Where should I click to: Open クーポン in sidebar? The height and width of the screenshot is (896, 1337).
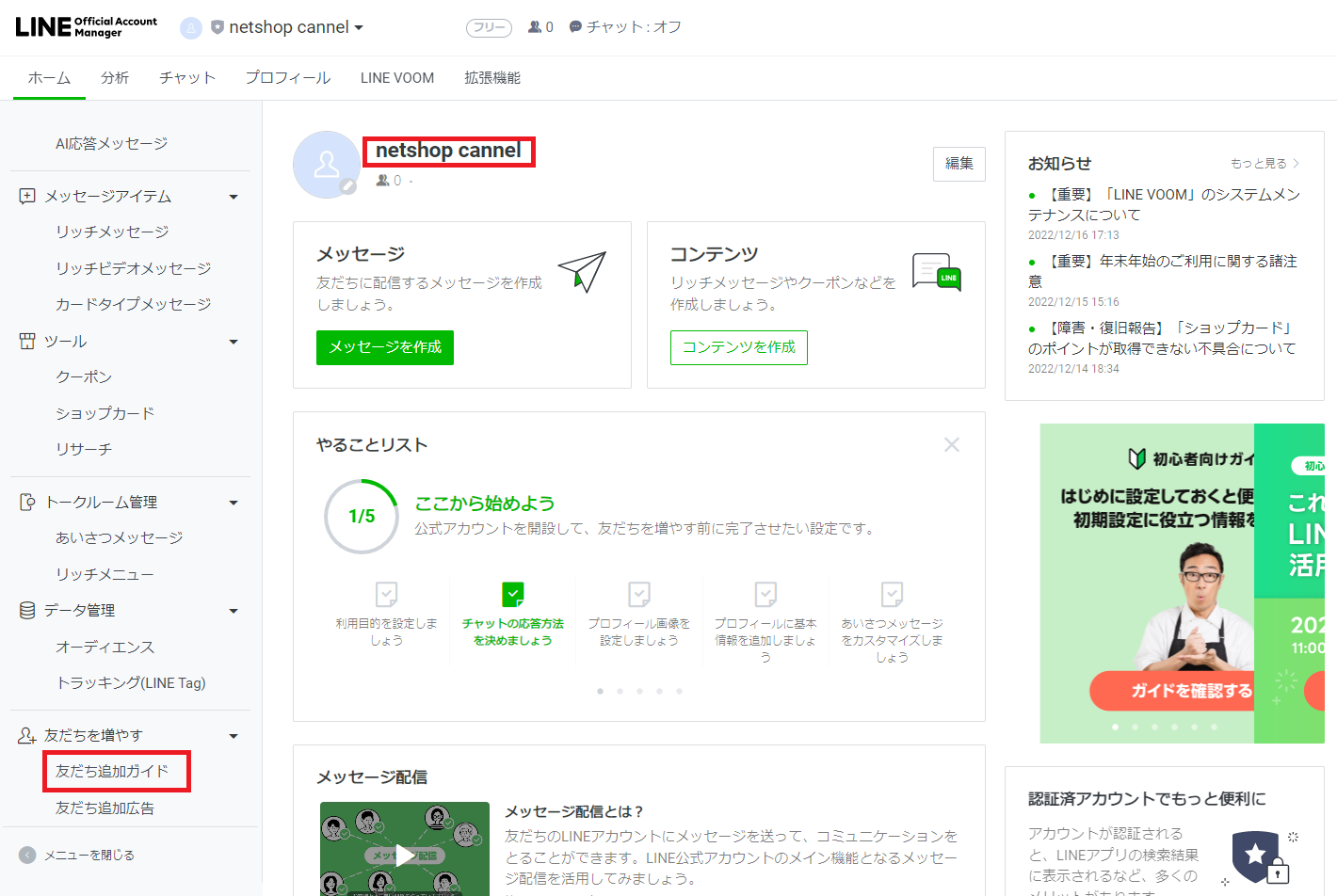(84, 376)
